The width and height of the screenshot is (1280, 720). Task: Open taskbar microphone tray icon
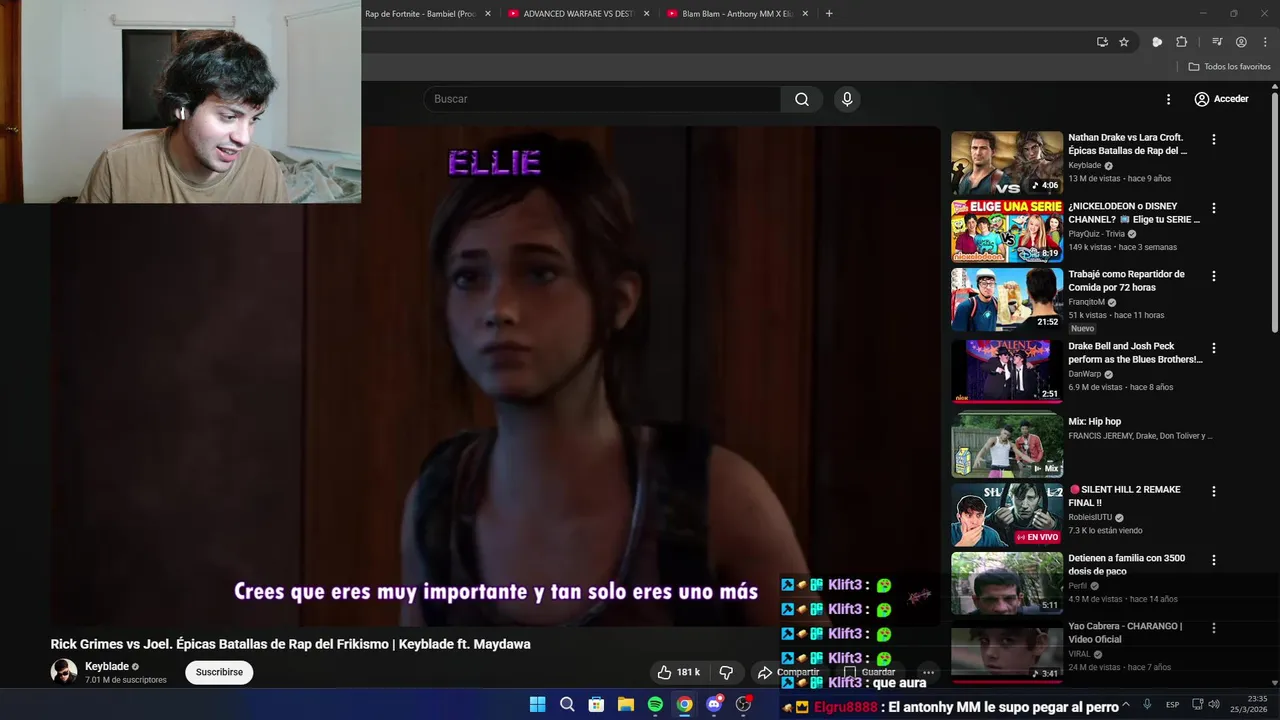click(1147, 704)
